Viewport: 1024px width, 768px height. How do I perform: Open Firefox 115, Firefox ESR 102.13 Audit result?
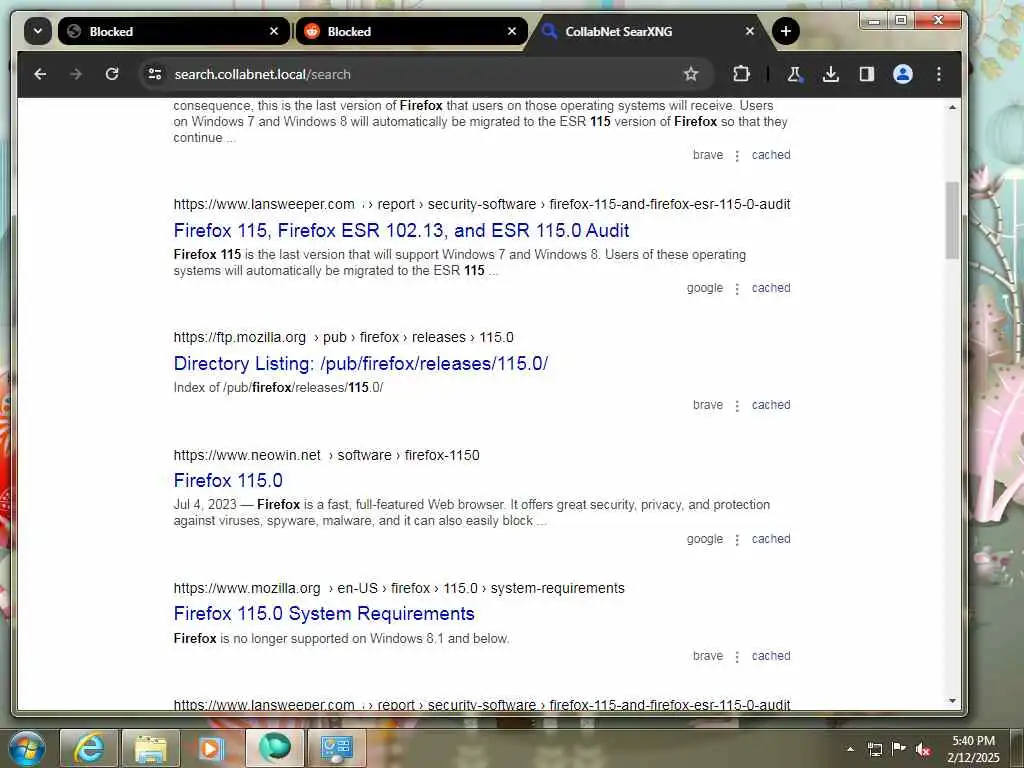(x=401, y=231)
